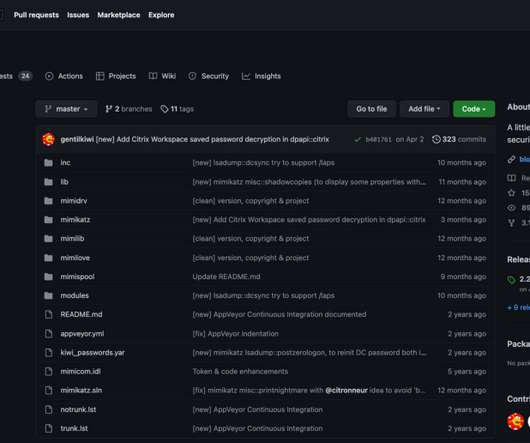This screenshot has width=530, height=443.
Task: Click the Insights graph icon
Action: [246, 76]
